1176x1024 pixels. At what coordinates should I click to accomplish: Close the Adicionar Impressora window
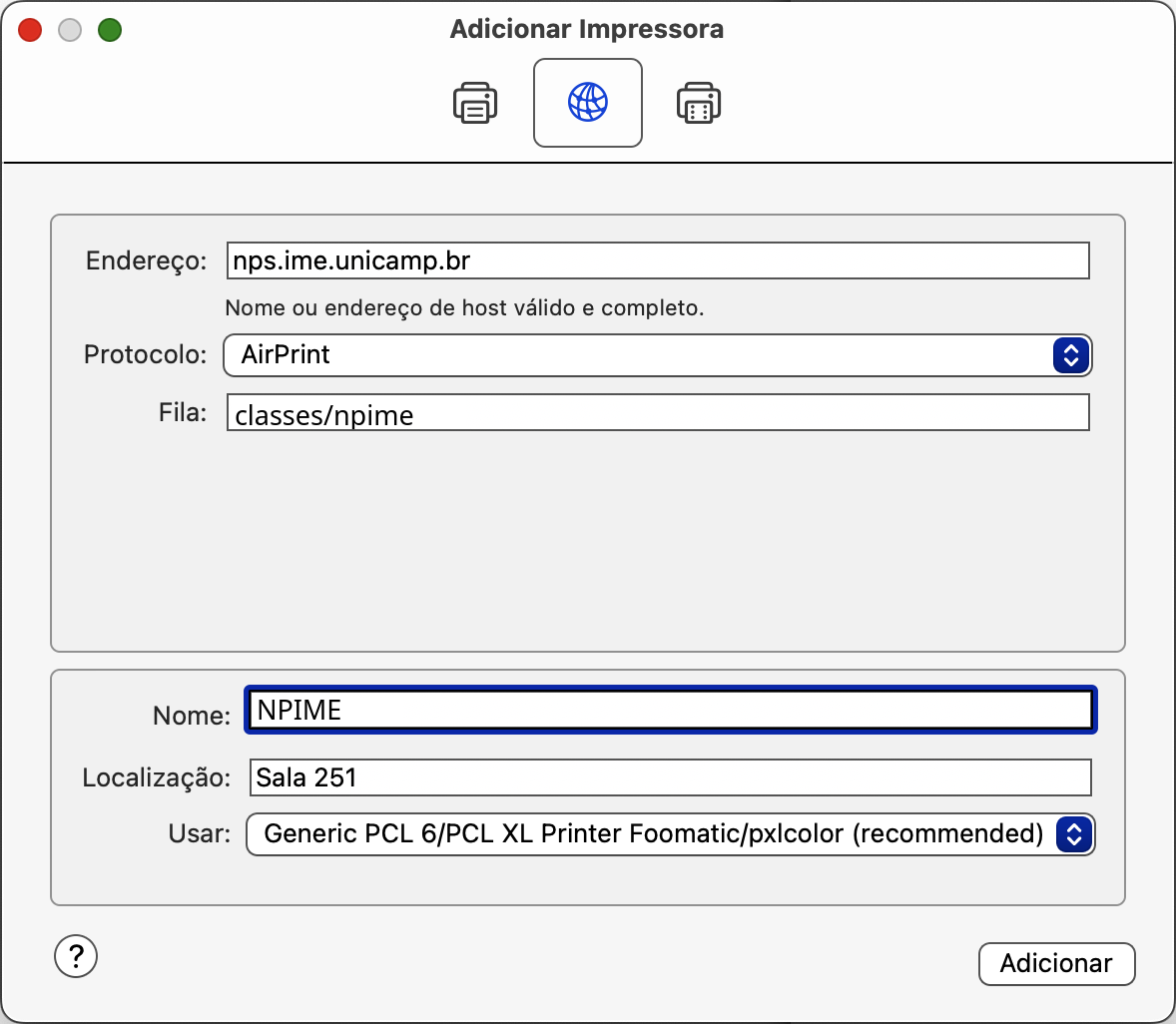coord(30,30)
